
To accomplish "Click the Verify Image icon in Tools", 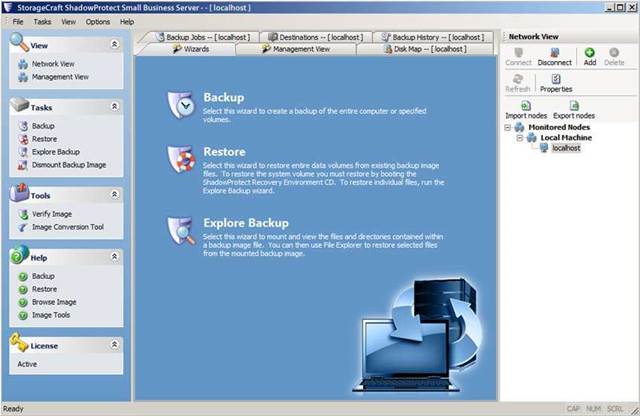I will tap(23, 214).
